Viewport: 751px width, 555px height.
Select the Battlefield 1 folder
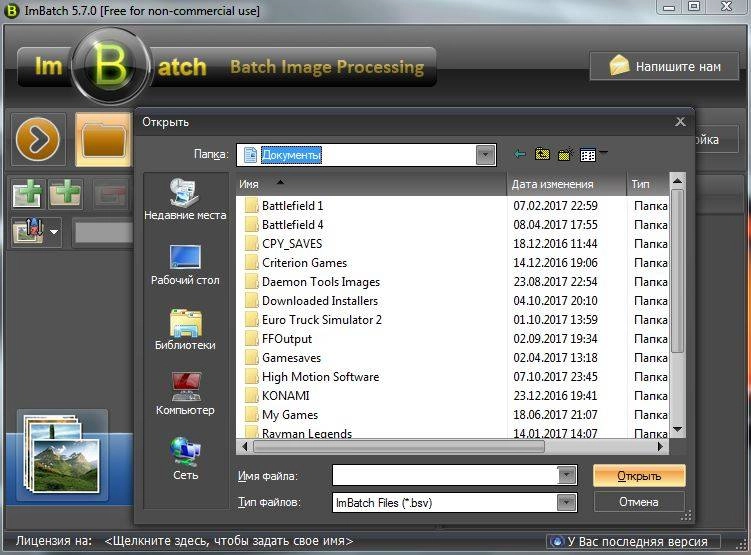[293, 206]
